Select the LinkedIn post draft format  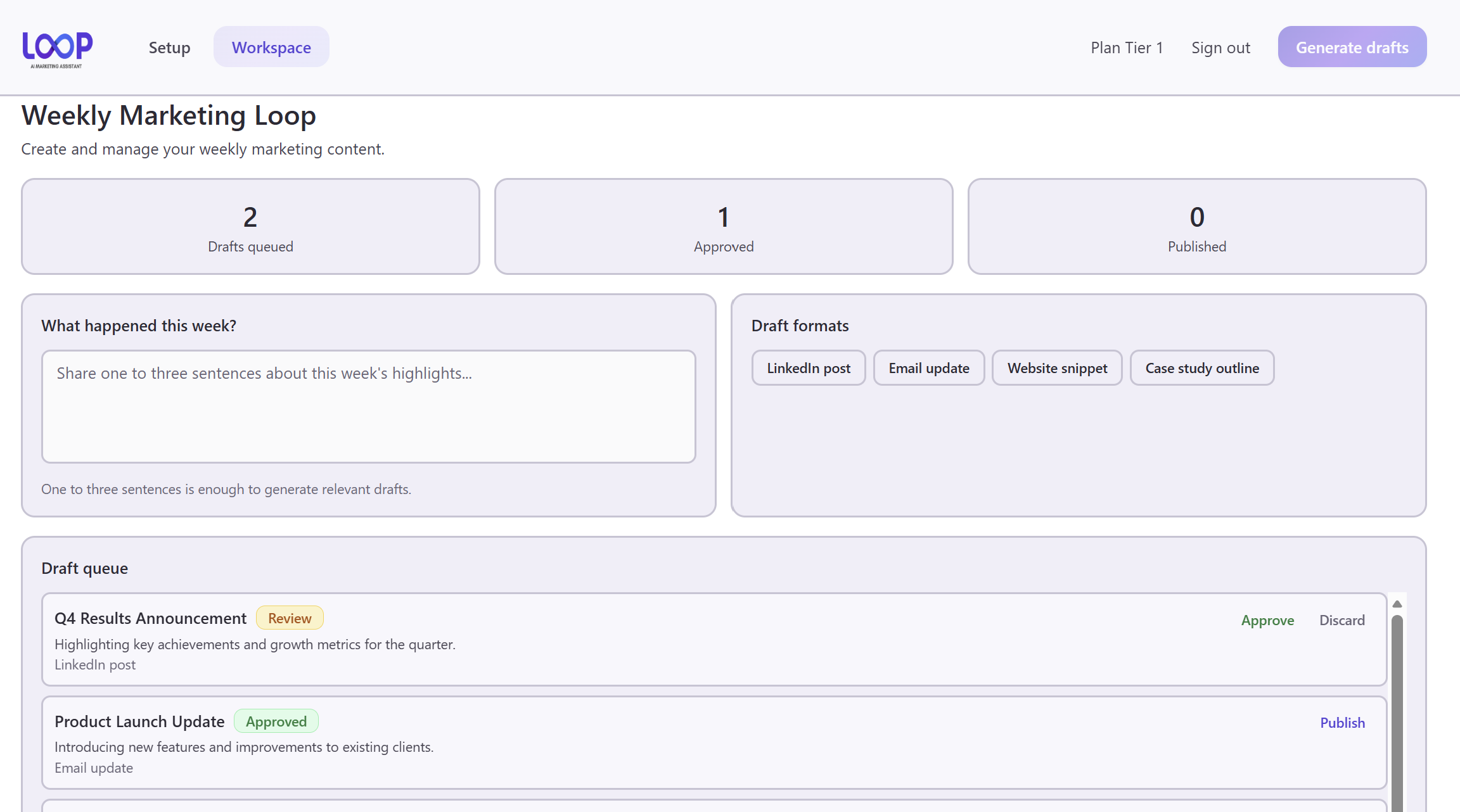(x=809, y=367)
